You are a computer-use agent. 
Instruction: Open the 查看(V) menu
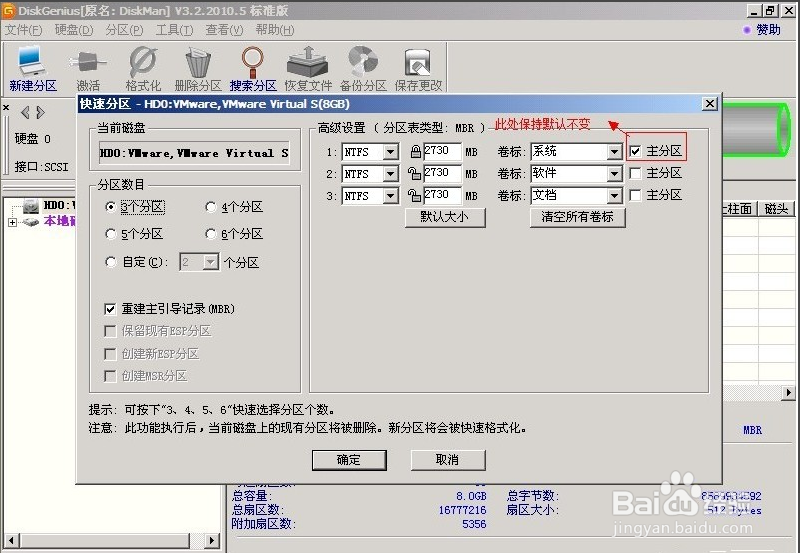click(224, 30)
